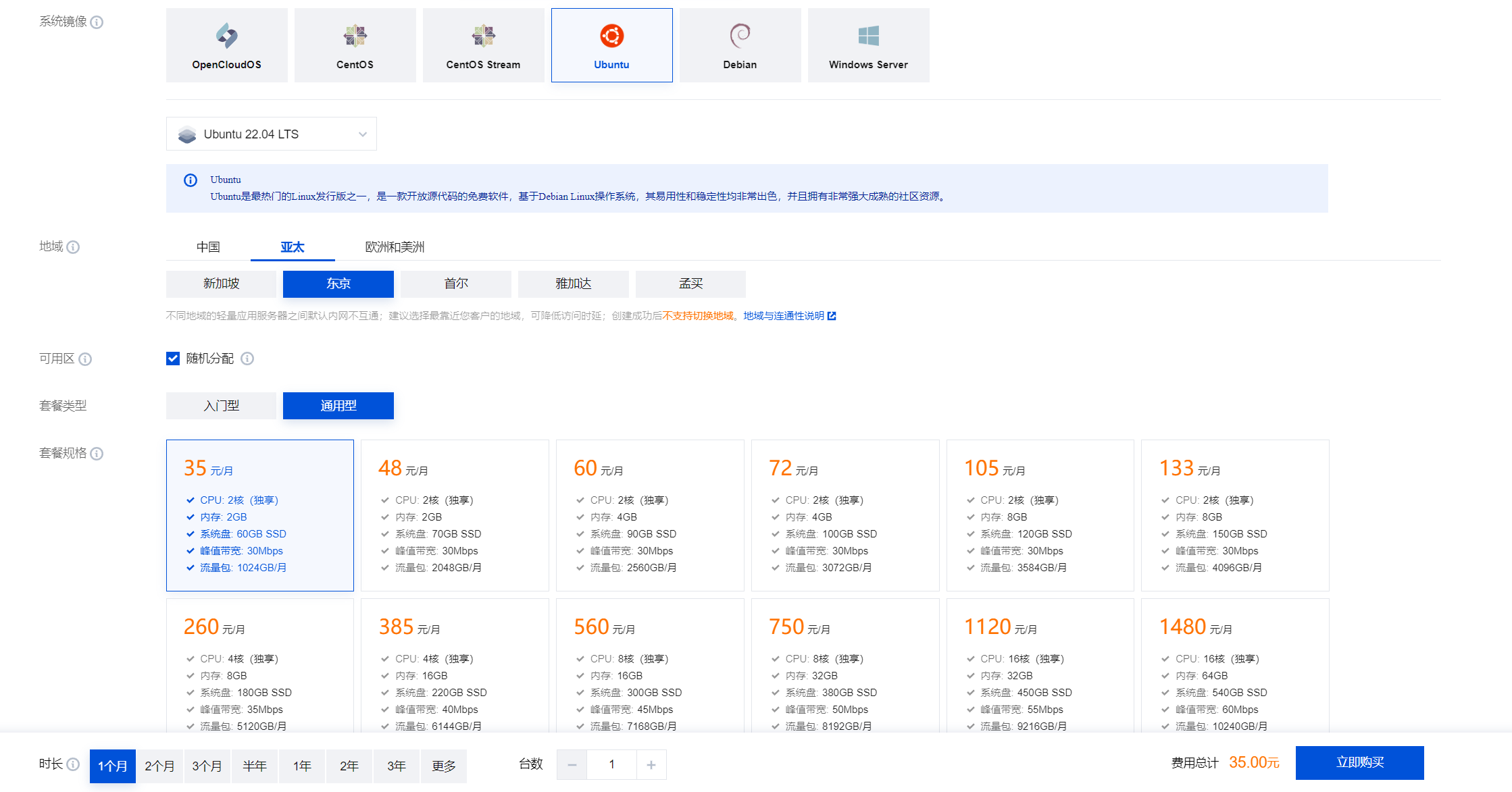Click the info icon beside 系统镜像
1512x792 pixels.
point(97,22)
